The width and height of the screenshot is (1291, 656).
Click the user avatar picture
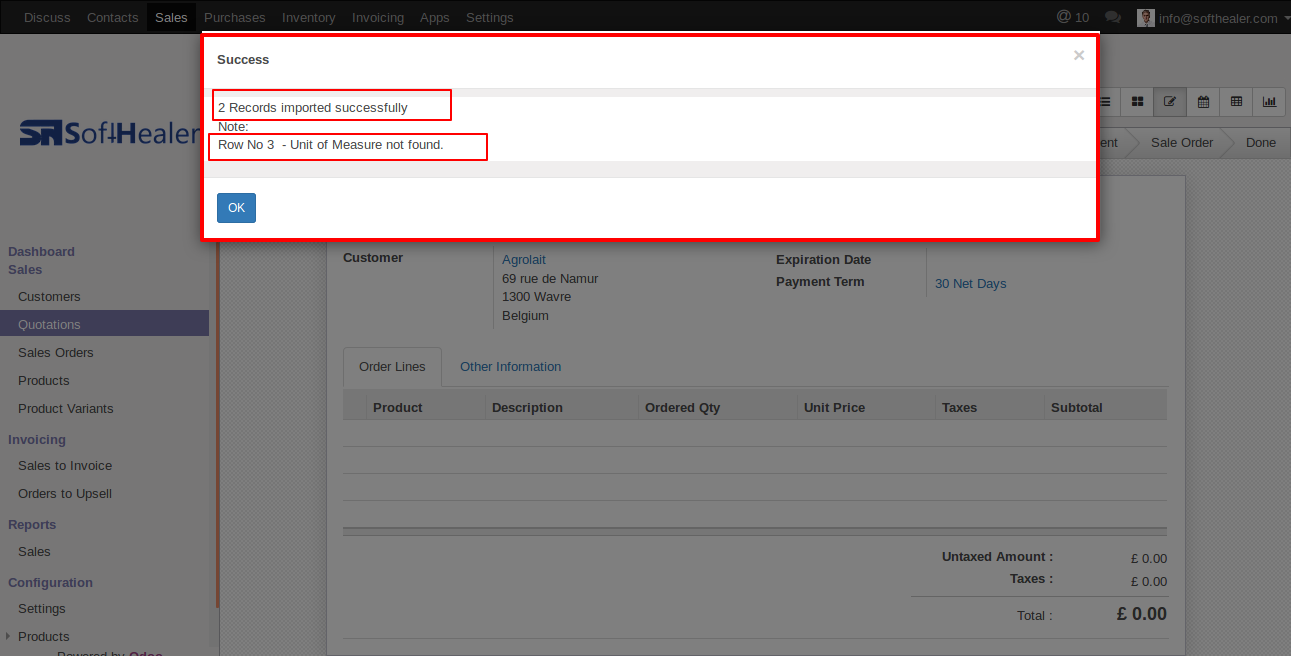[1146, 17]
